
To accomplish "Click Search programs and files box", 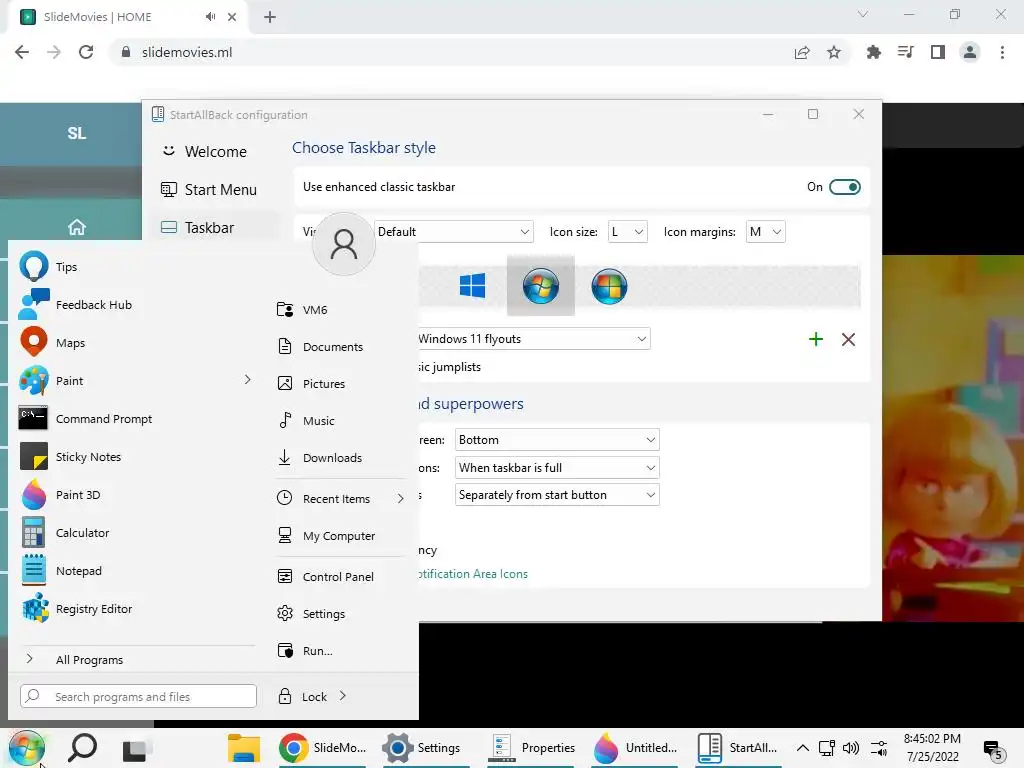I will coord(138,696).
